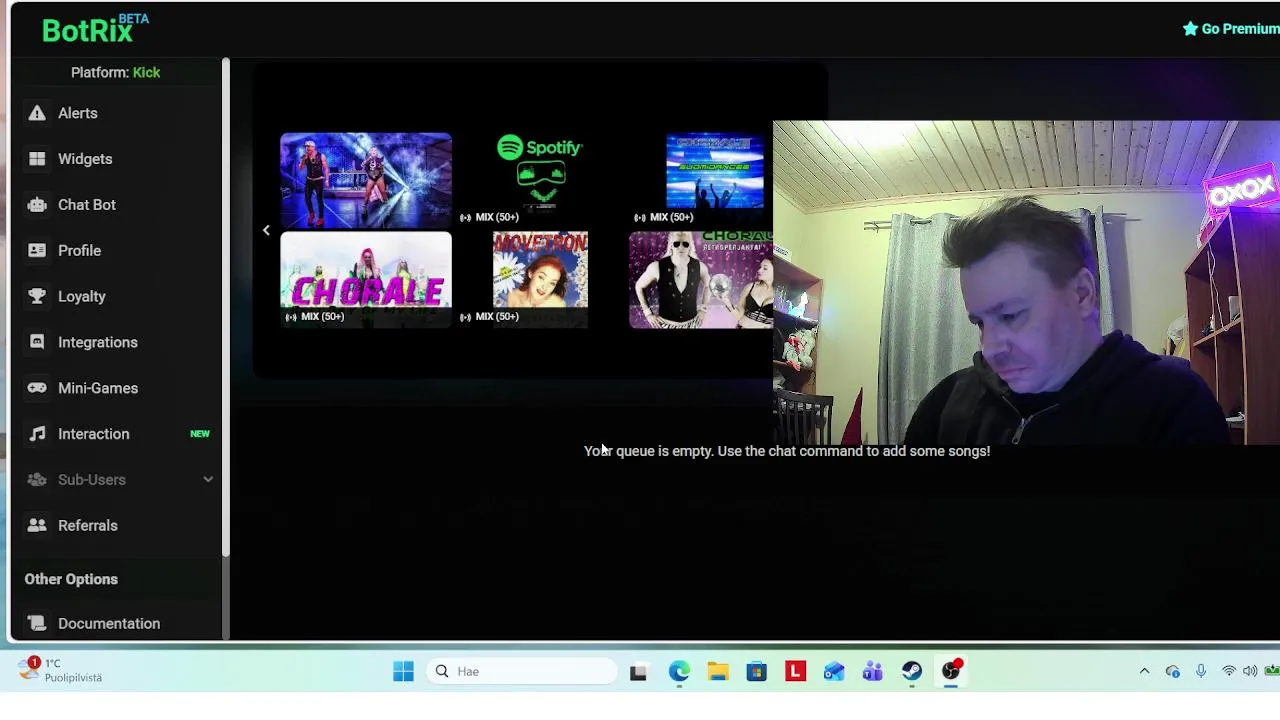Click the Other Options heading
Image resolution: width=1280 pixels, height=720 pixels.
(71, 579)
